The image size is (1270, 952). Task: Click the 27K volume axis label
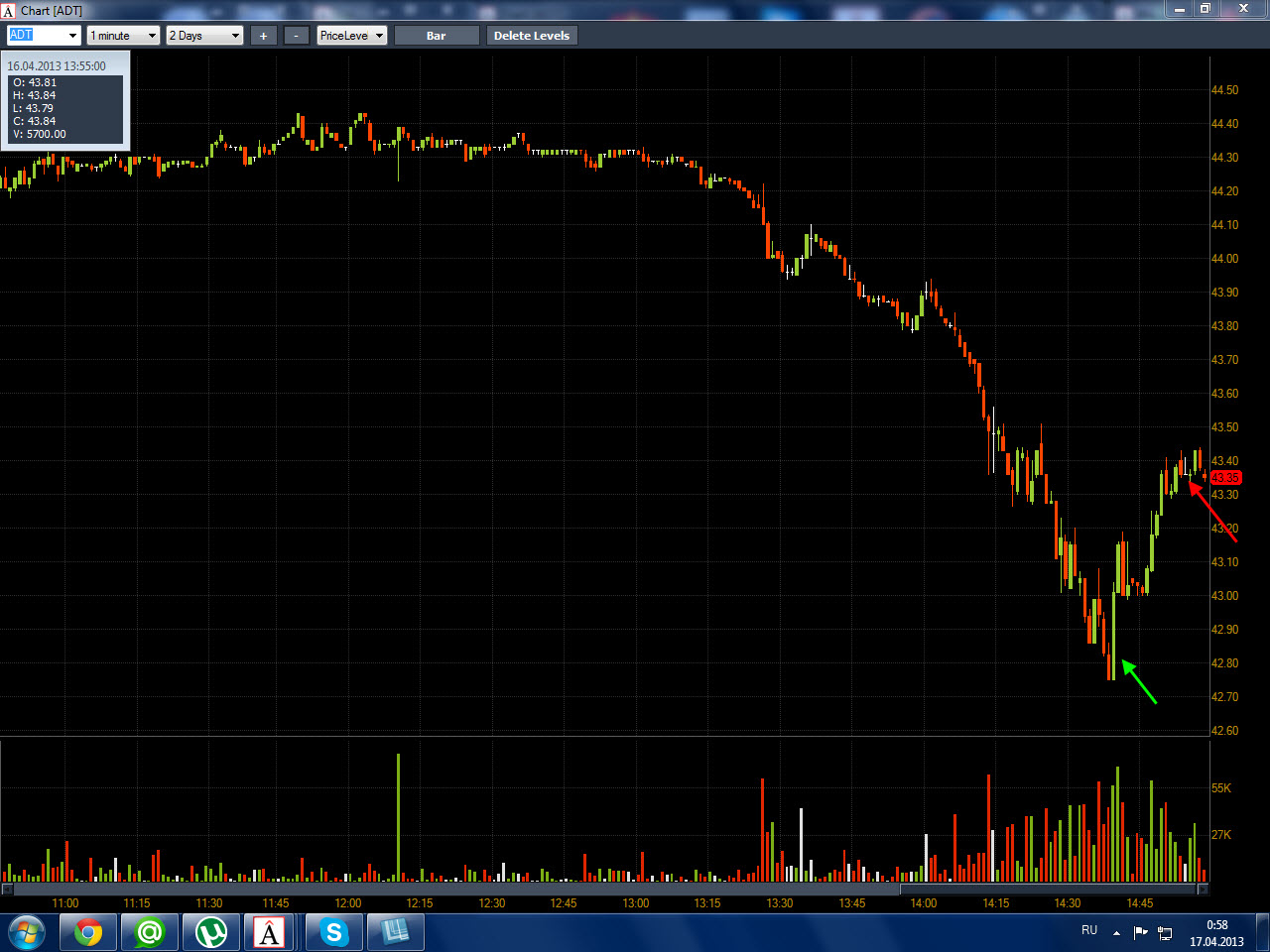[x=1221, y=835]
